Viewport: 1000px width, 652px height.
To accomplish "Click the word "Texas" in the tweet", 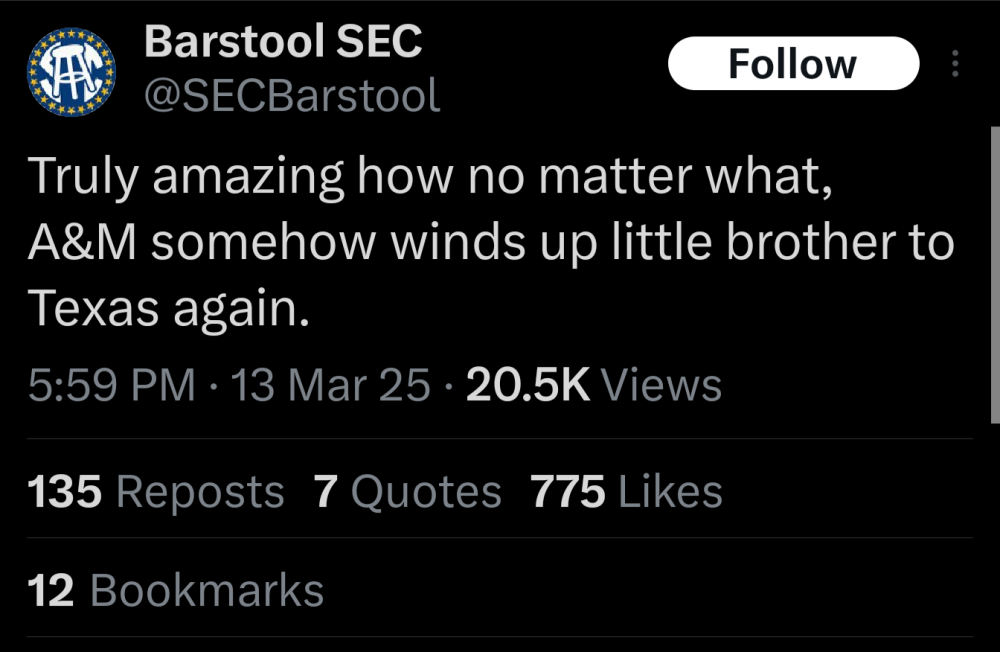I will 94,311.
